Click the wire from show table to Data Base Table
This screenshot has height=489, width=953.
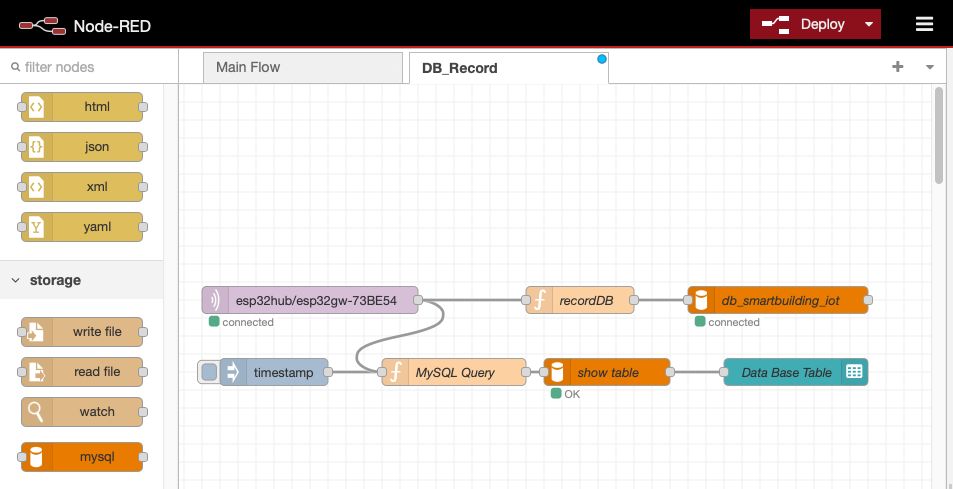(697, 372)
